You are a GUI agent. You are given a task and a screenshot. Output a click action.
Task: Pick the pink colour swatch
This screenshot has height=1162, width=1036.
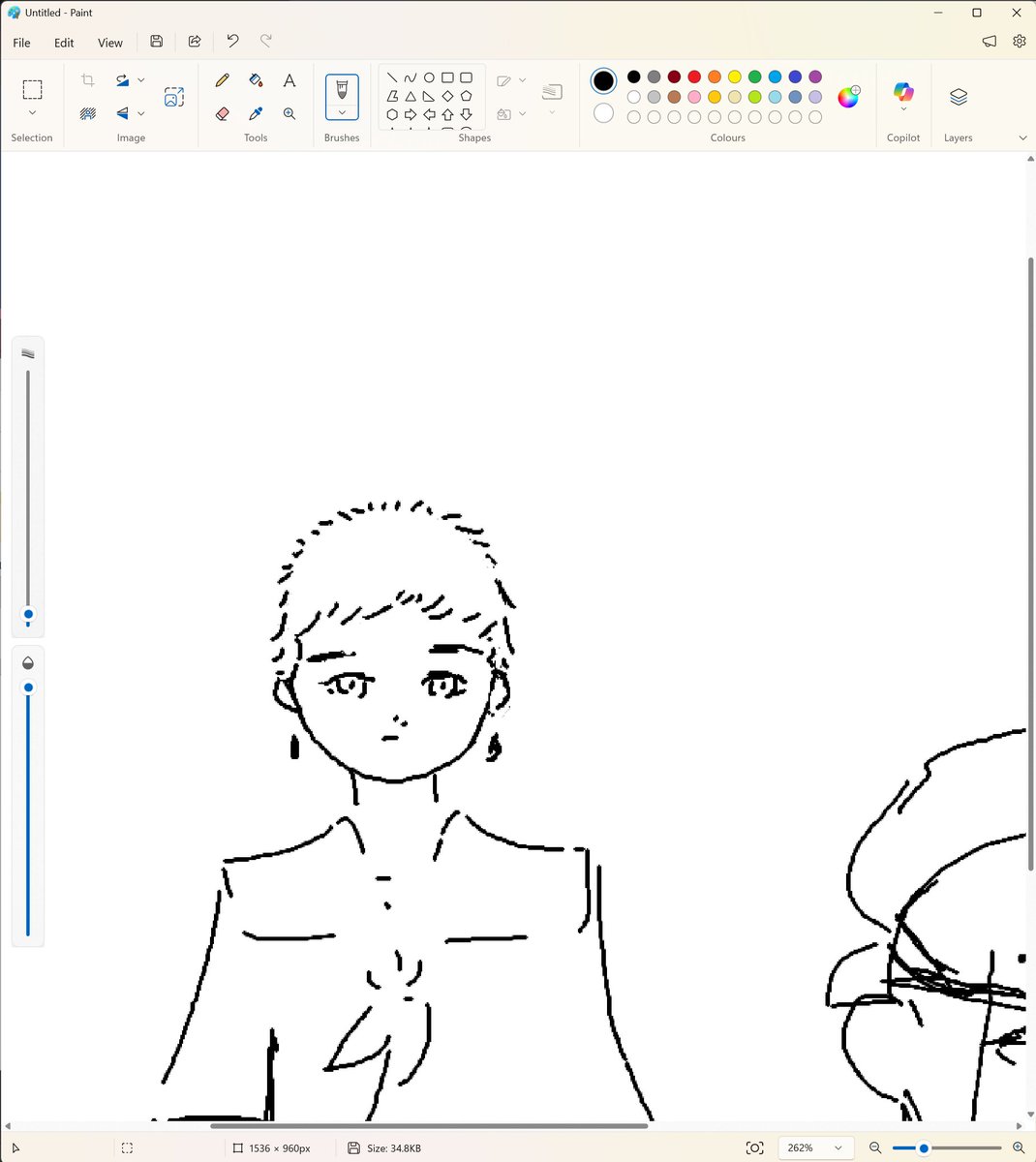694,97
